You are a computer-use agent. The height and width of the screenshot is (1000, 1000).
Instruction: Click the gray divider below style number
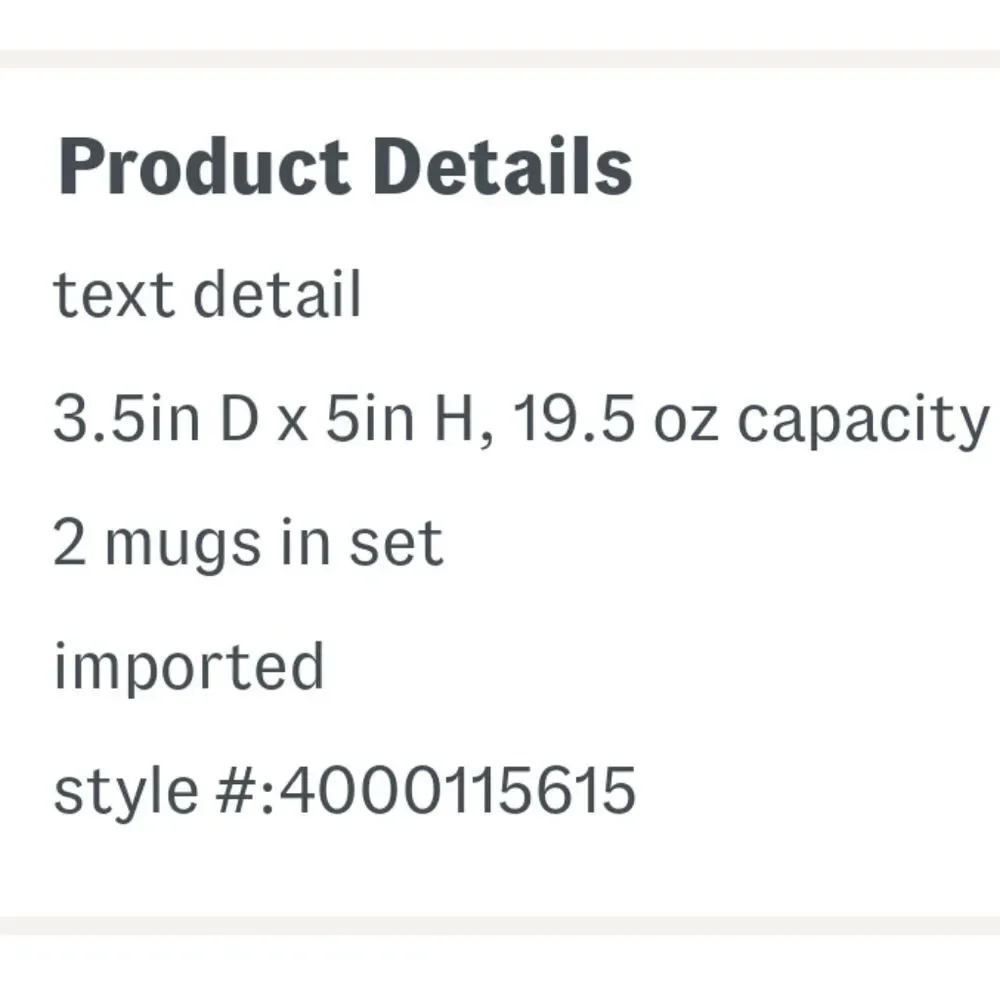click(500, 926)
